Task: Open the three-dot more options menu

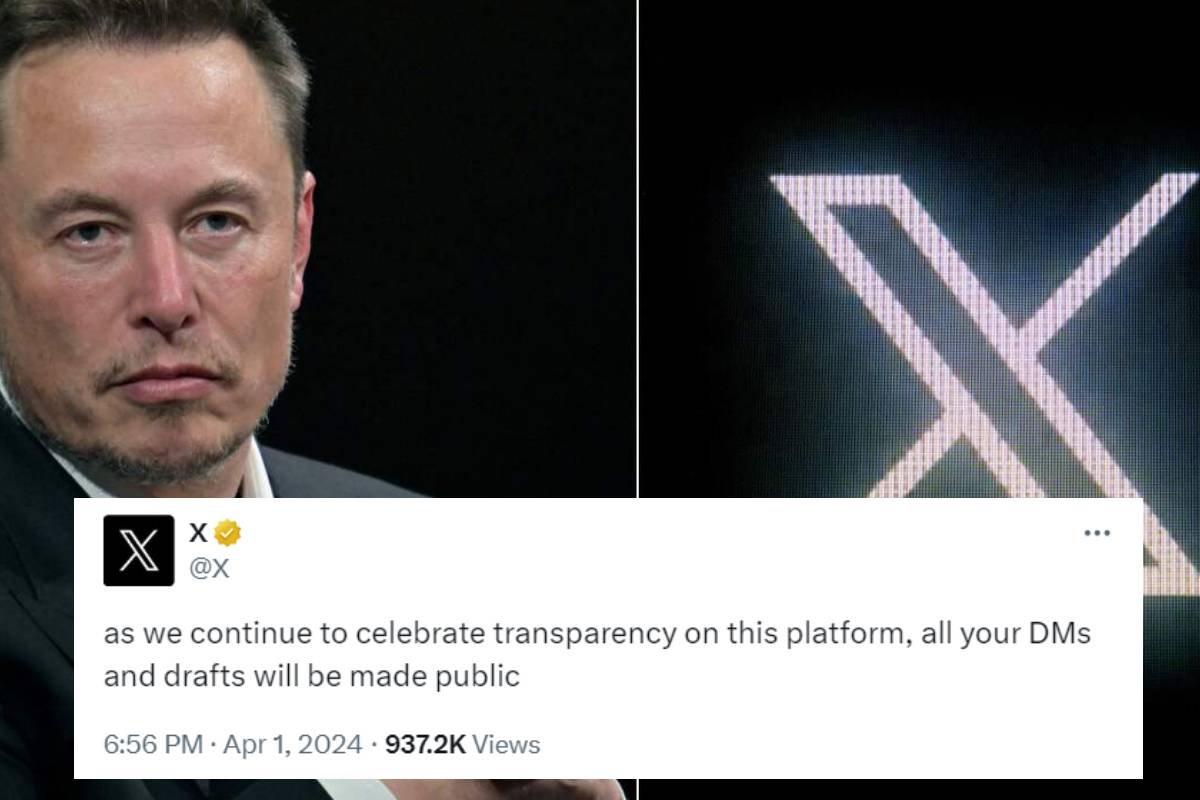Action: point(1097,533)
